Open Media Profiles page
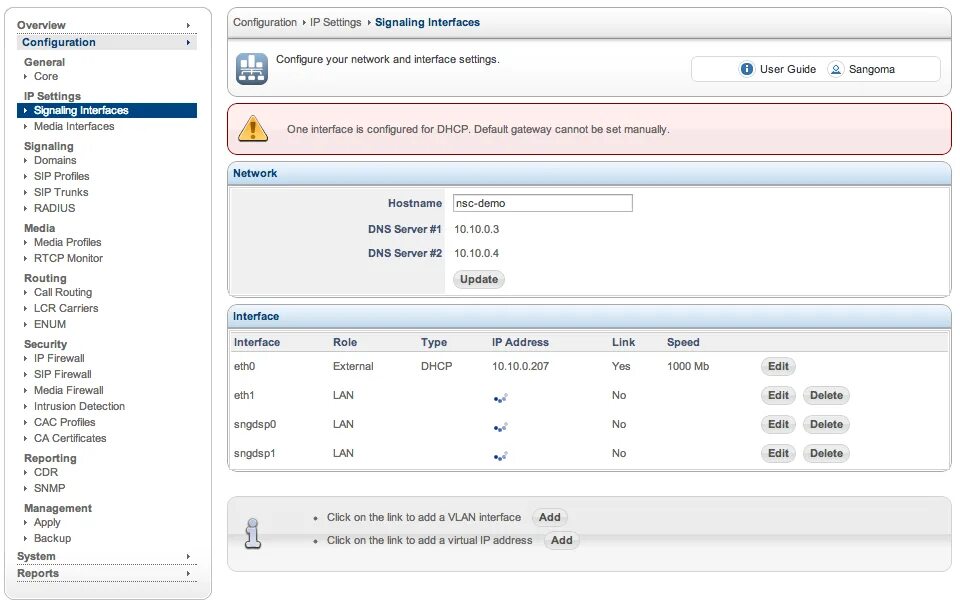This screenshot has height=607, width=960. (x=67, y=243)
